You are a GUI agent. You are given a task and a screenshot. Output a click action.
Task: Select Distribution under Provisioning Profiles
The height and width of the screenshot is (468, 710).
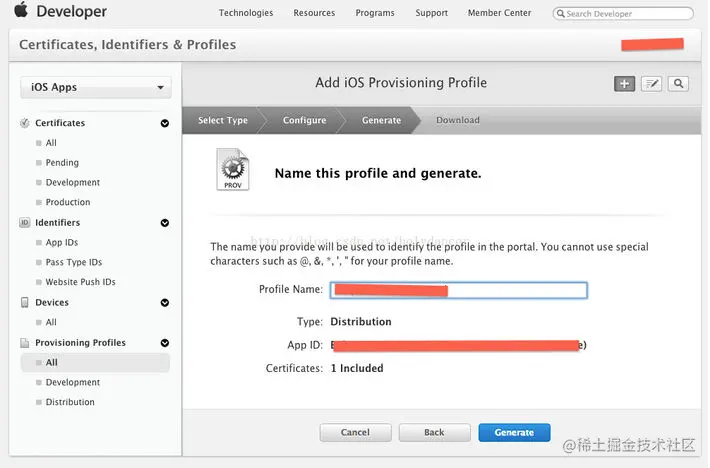pos(70,402)
